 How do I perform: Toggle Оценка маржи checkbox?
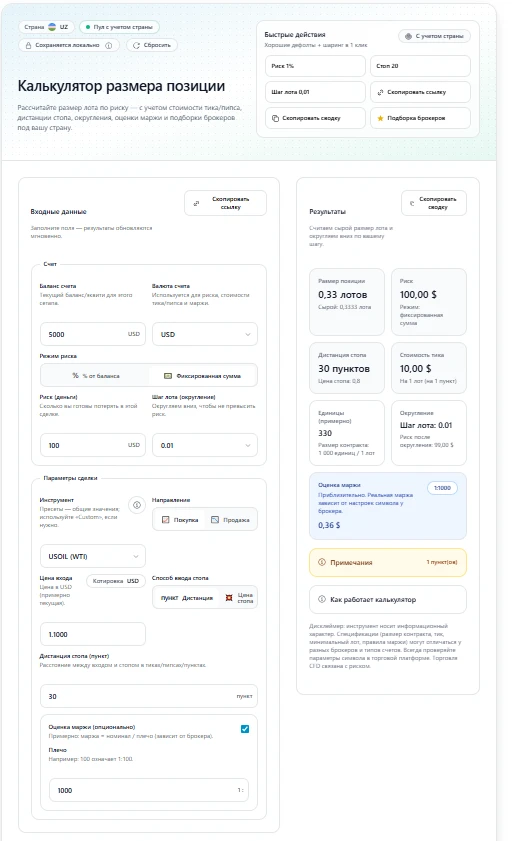245,729
